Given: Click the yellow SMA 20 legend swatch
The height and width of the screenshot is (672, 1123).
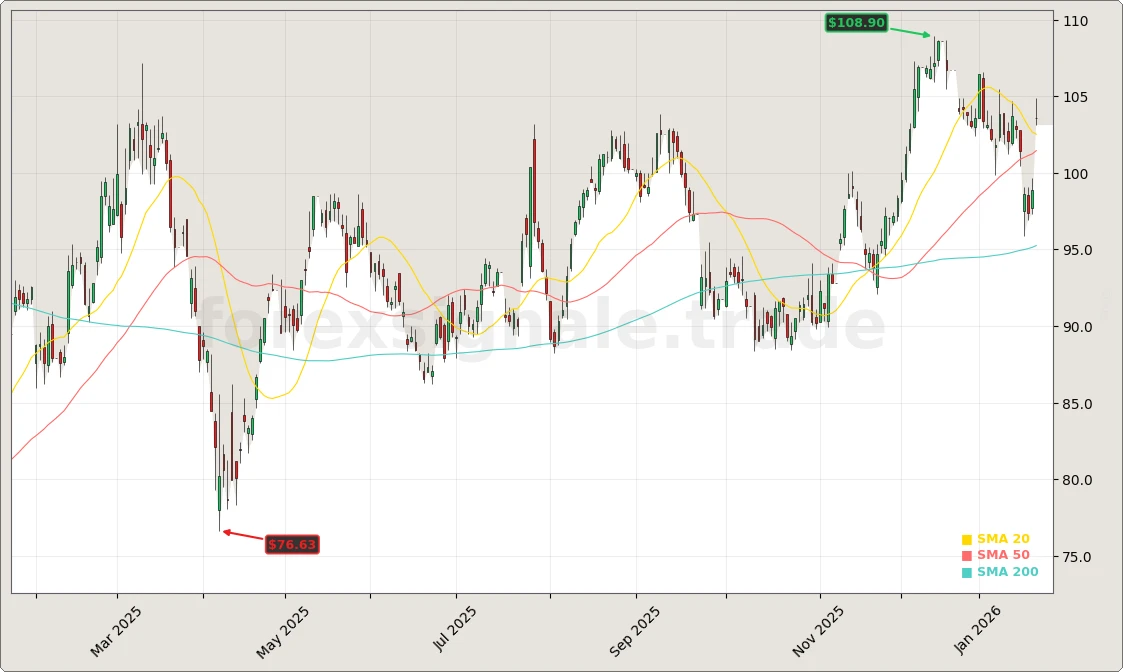Looking at the screenshot, I should 967,540.
